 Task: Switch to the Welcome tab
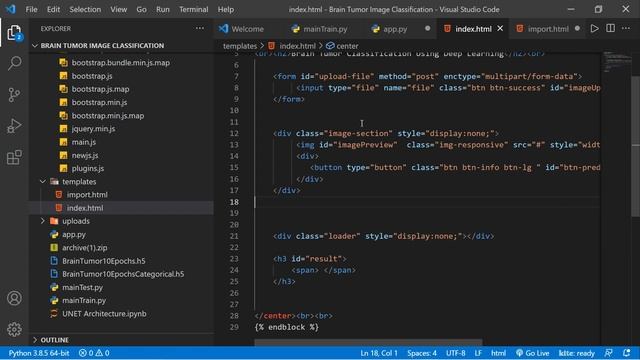[247, 29]
